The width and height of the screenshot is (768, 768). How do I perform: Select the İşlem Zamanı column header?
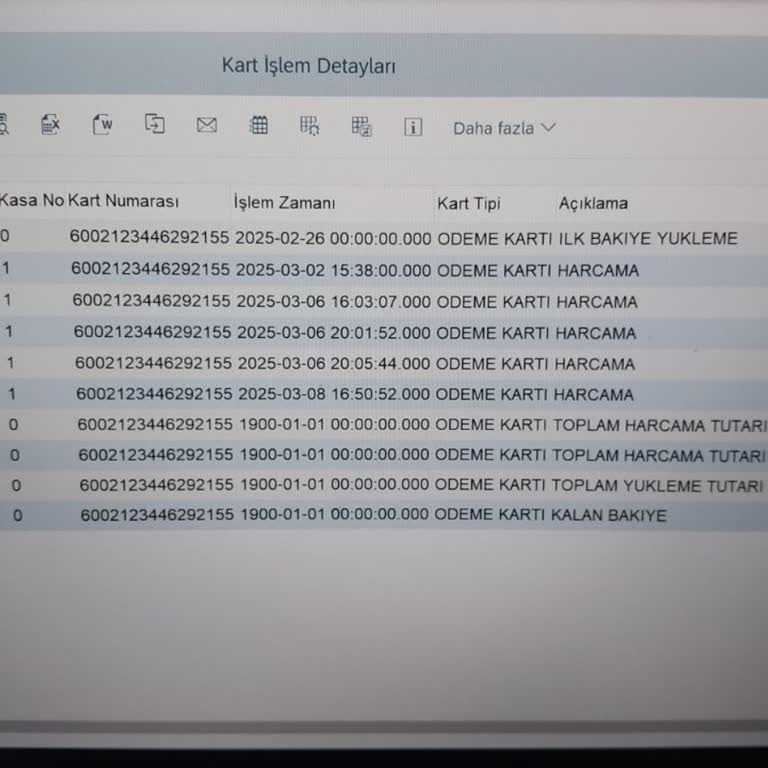click(285, 202)
